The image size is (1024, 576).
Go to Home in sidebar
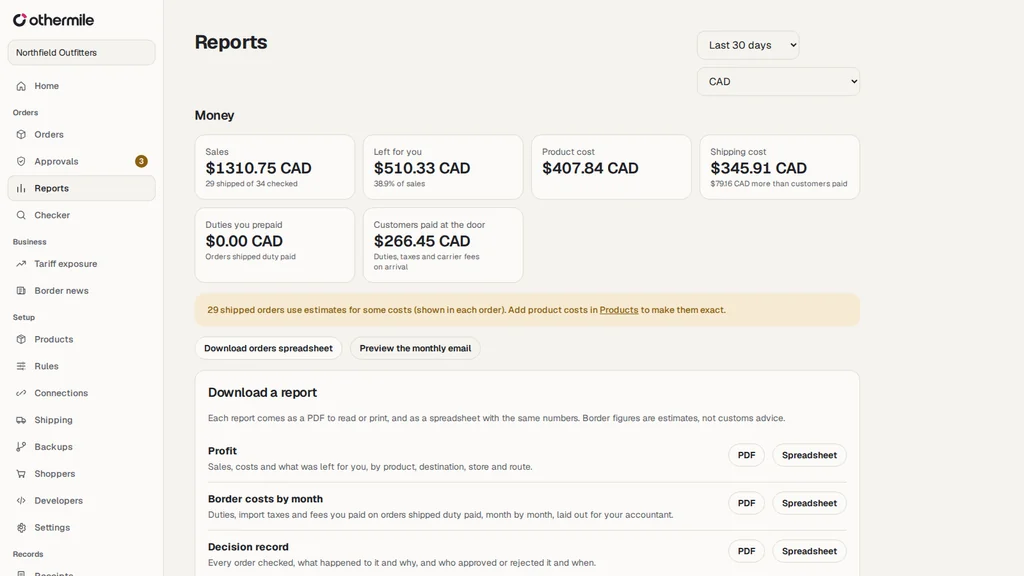pos(82,86)
